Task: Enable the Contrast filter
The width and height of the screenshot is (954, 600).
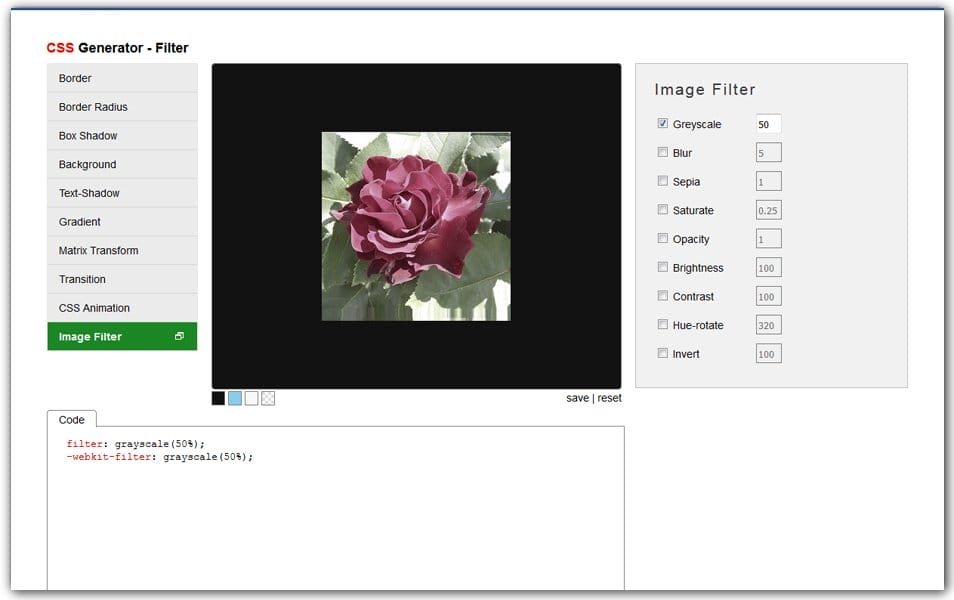Action: (x=663, y=296)
